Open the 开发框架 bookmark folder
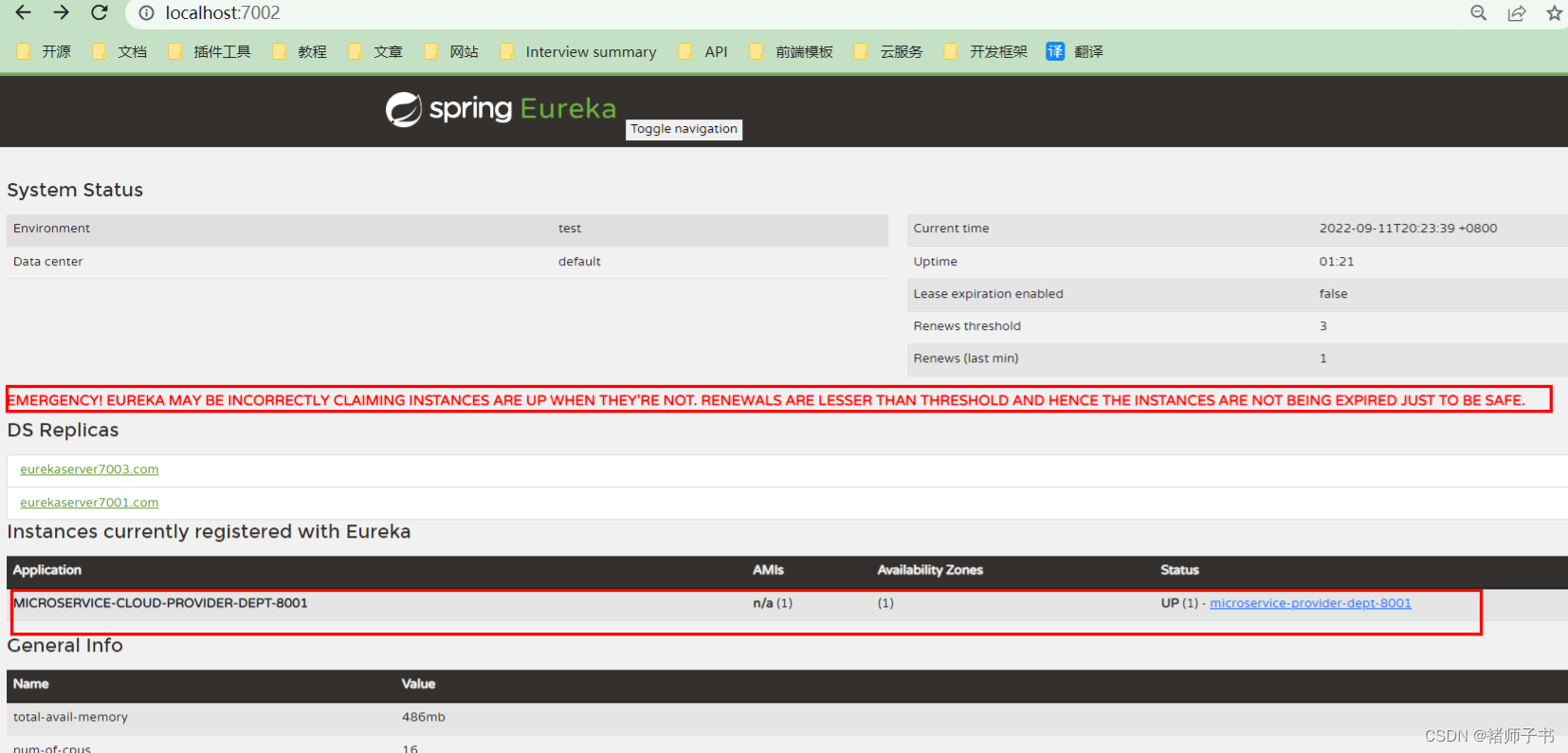 [986, 51]
